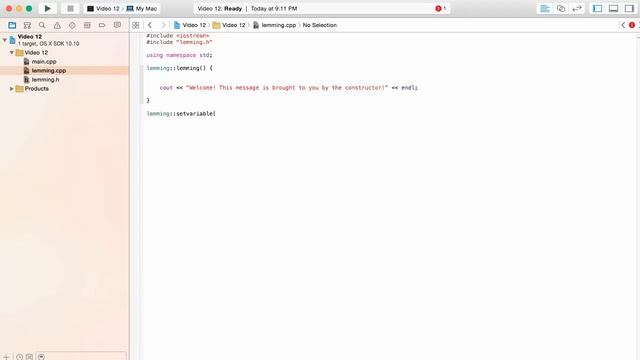Choose the My Mac destination

click(x=142, y=9)
